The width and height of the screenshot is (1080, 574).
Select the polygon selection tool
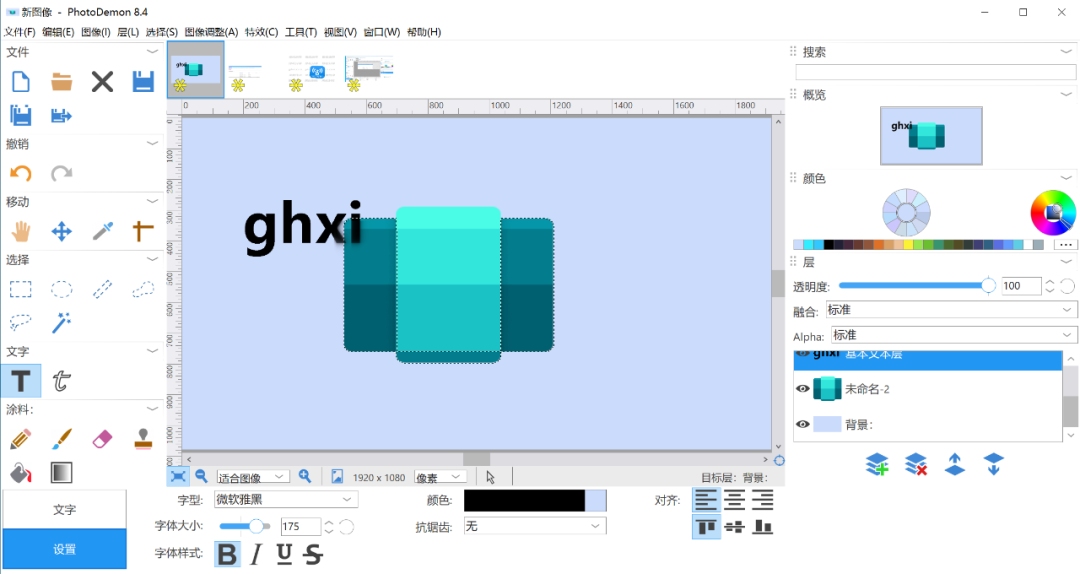pyautogui.click(x=143, y=289)
